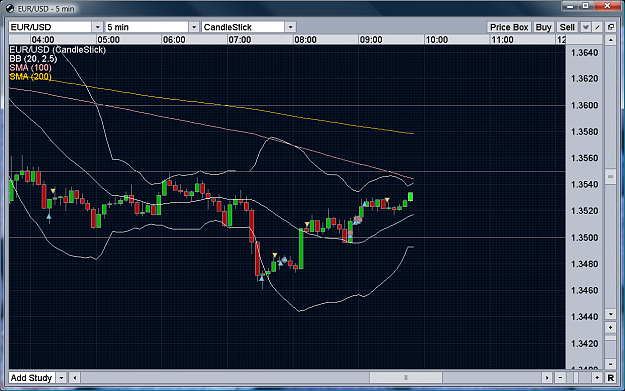Click the CandleStick style combo box
Image resolution: width=625 pixels, height=391 pixels.
(248, 27)
